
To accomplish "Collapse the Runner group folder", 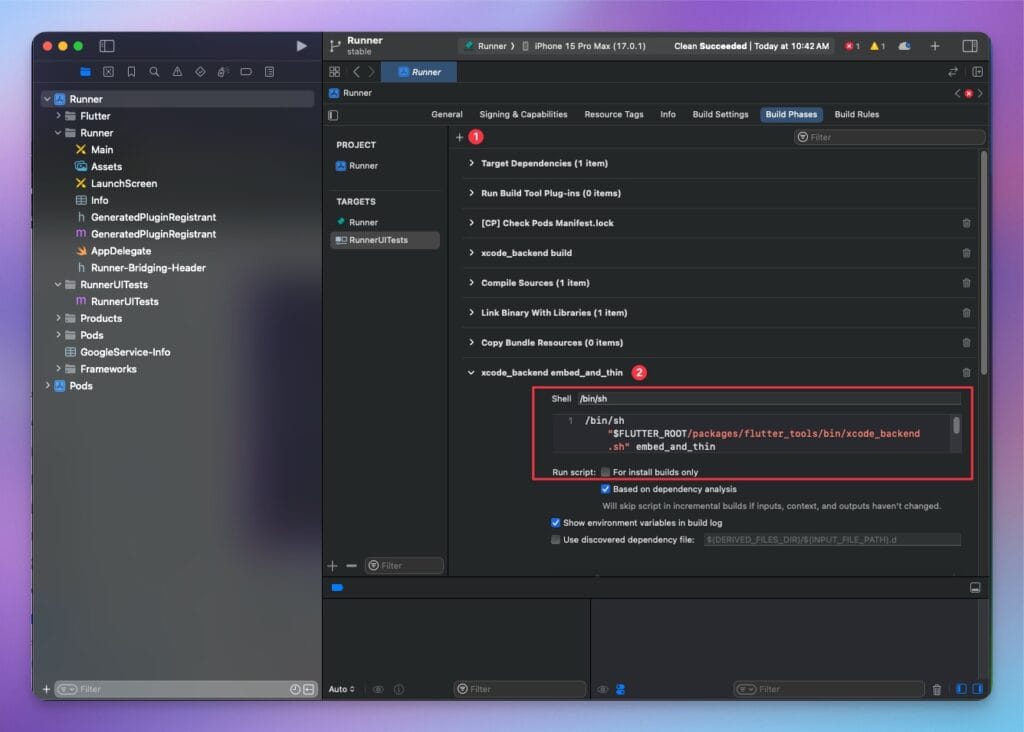I will pos(58,133).
